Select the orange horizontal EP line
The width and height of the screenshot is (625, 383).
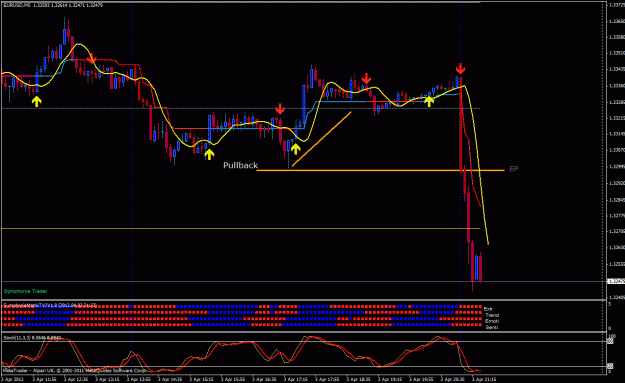click(x=380, y=171)
